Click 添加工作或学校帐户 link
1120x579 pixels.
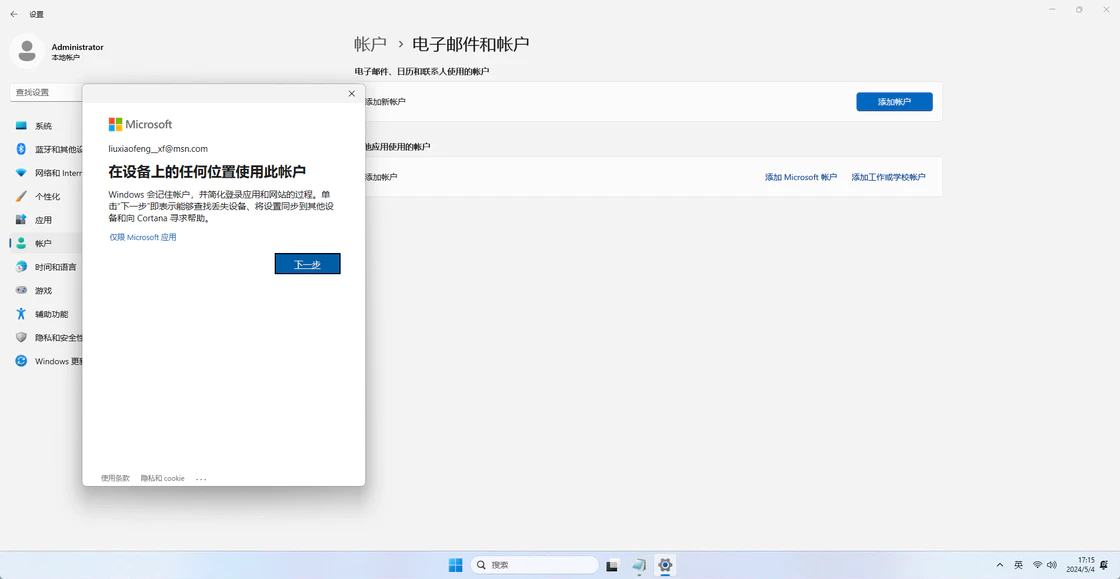click(888, 177)
